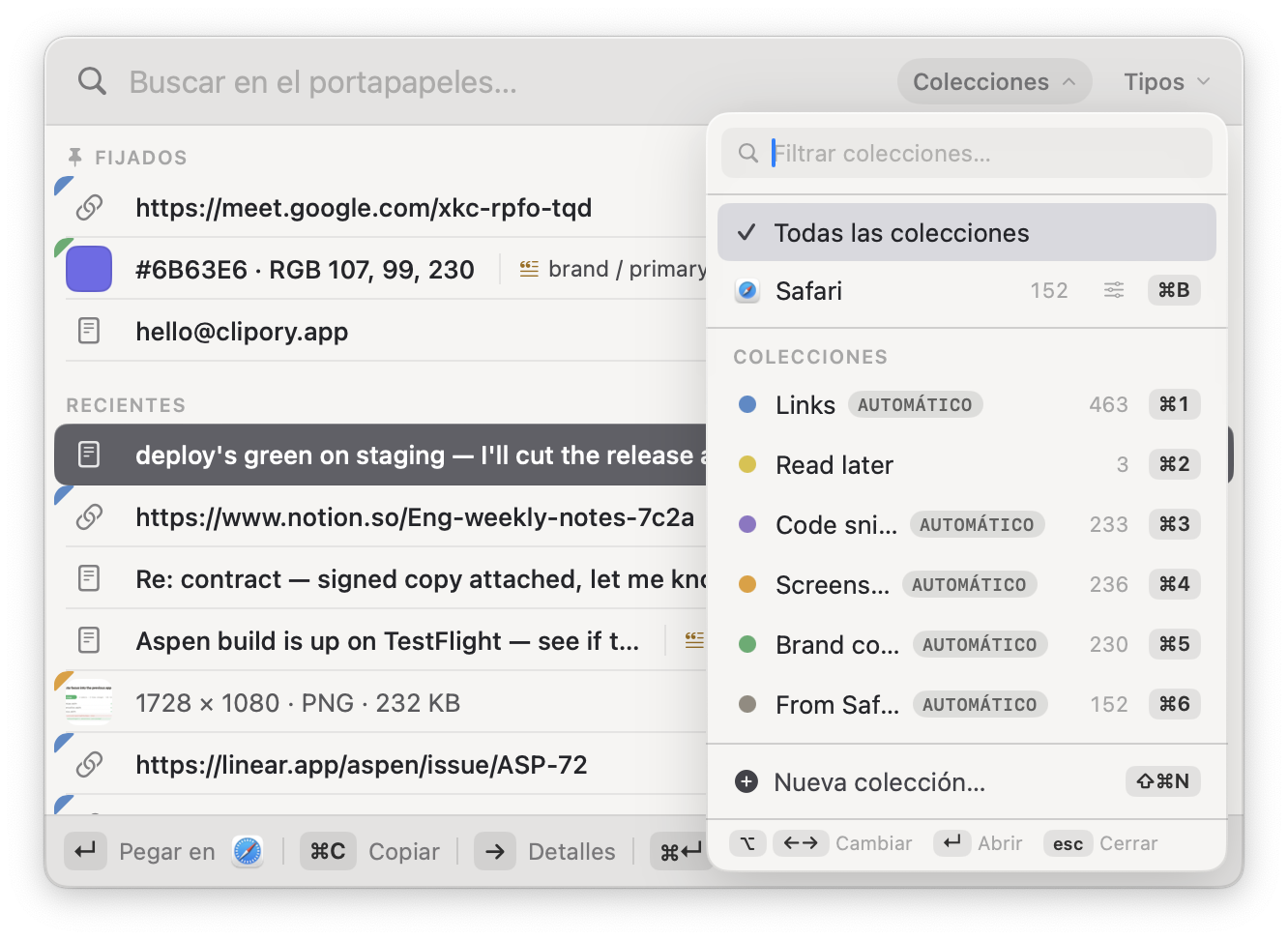Select the deploy's green on staging clip
This screenshot has height=940, width=1288.
381,455
